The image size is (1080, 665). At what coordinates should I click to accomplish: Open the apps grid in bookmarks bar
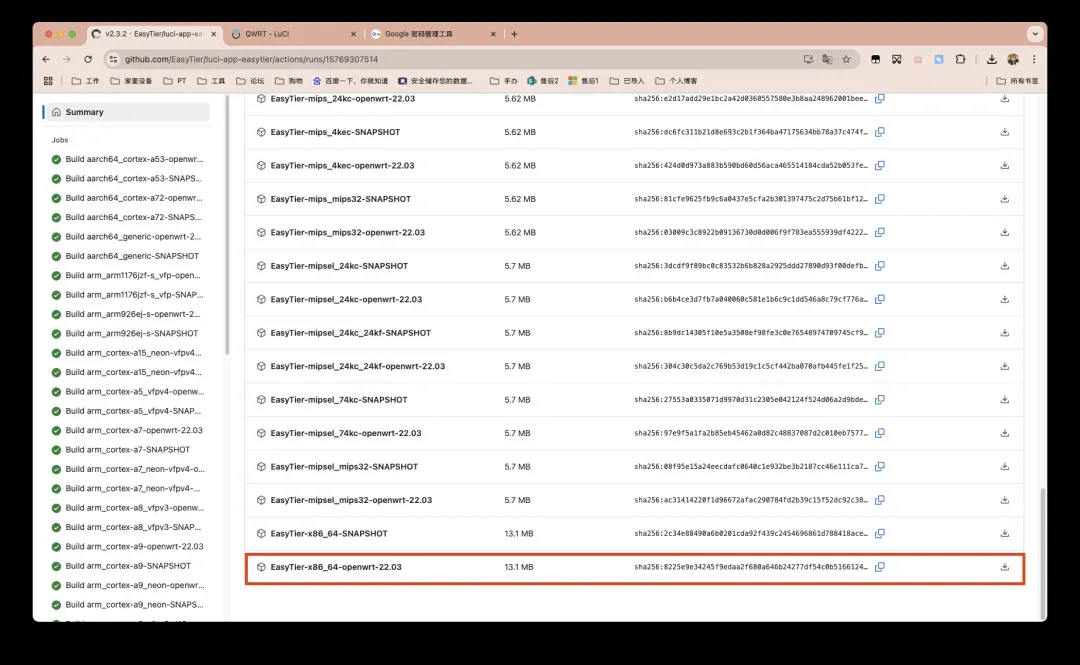[x=48, y=81]
